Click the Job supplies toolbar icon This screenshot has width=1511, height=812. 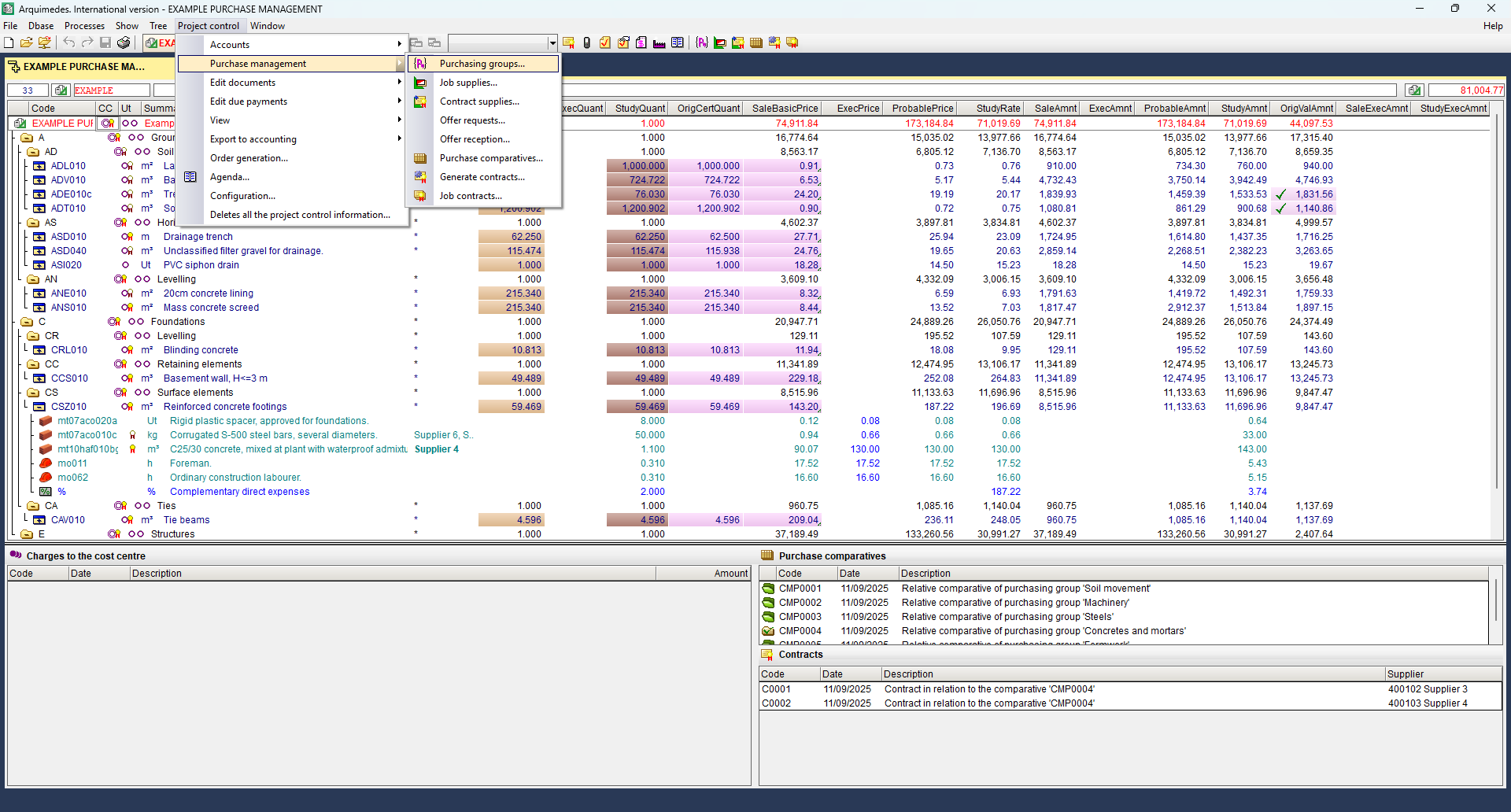pos(719,42)
